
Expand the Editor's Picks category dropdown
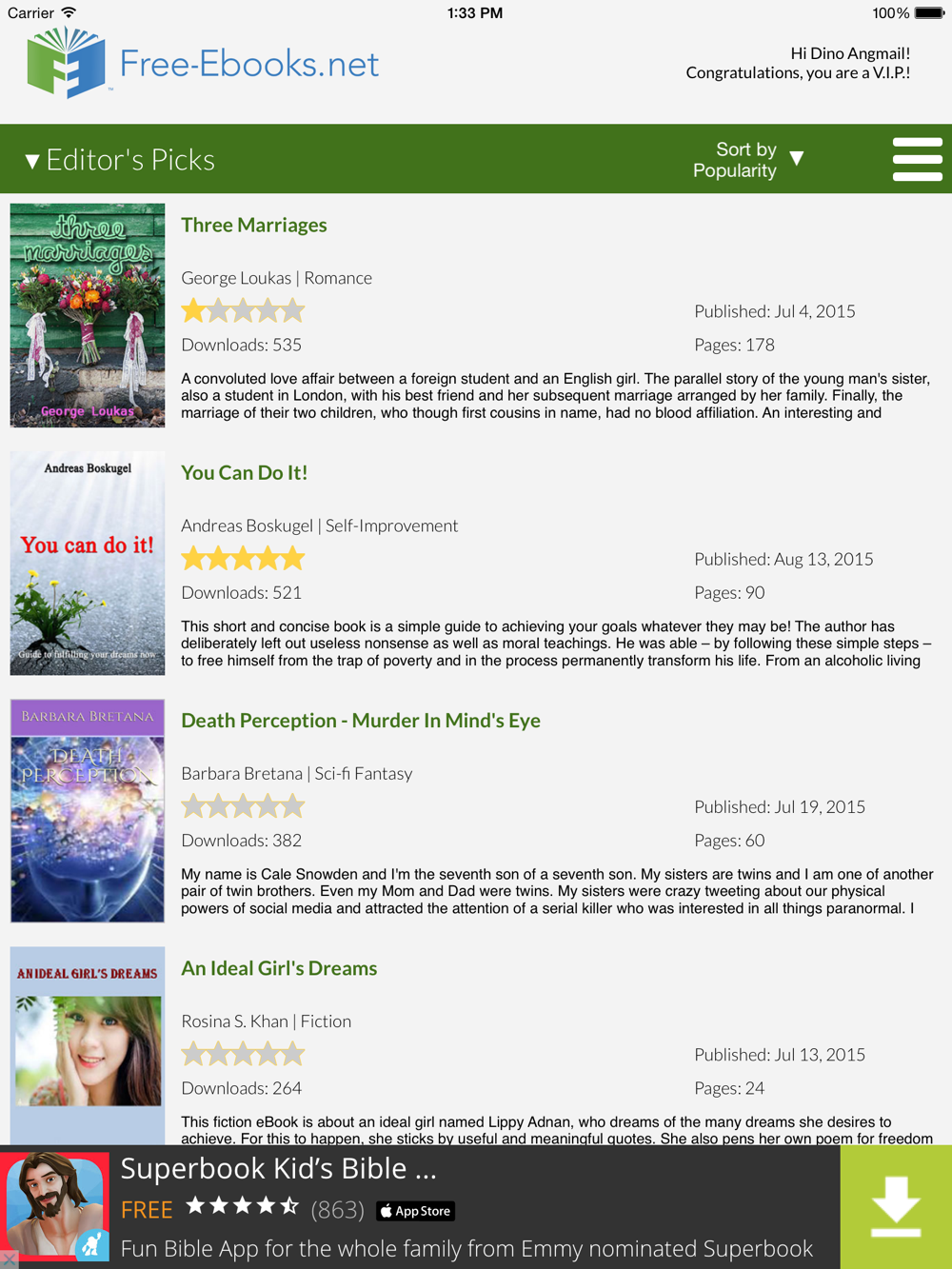[x=120, y=160]
